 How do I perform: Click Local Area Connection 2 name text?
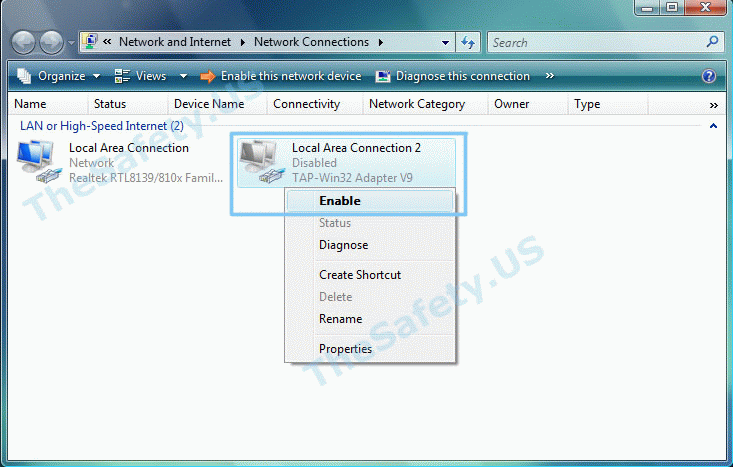[x=356, y=148]
